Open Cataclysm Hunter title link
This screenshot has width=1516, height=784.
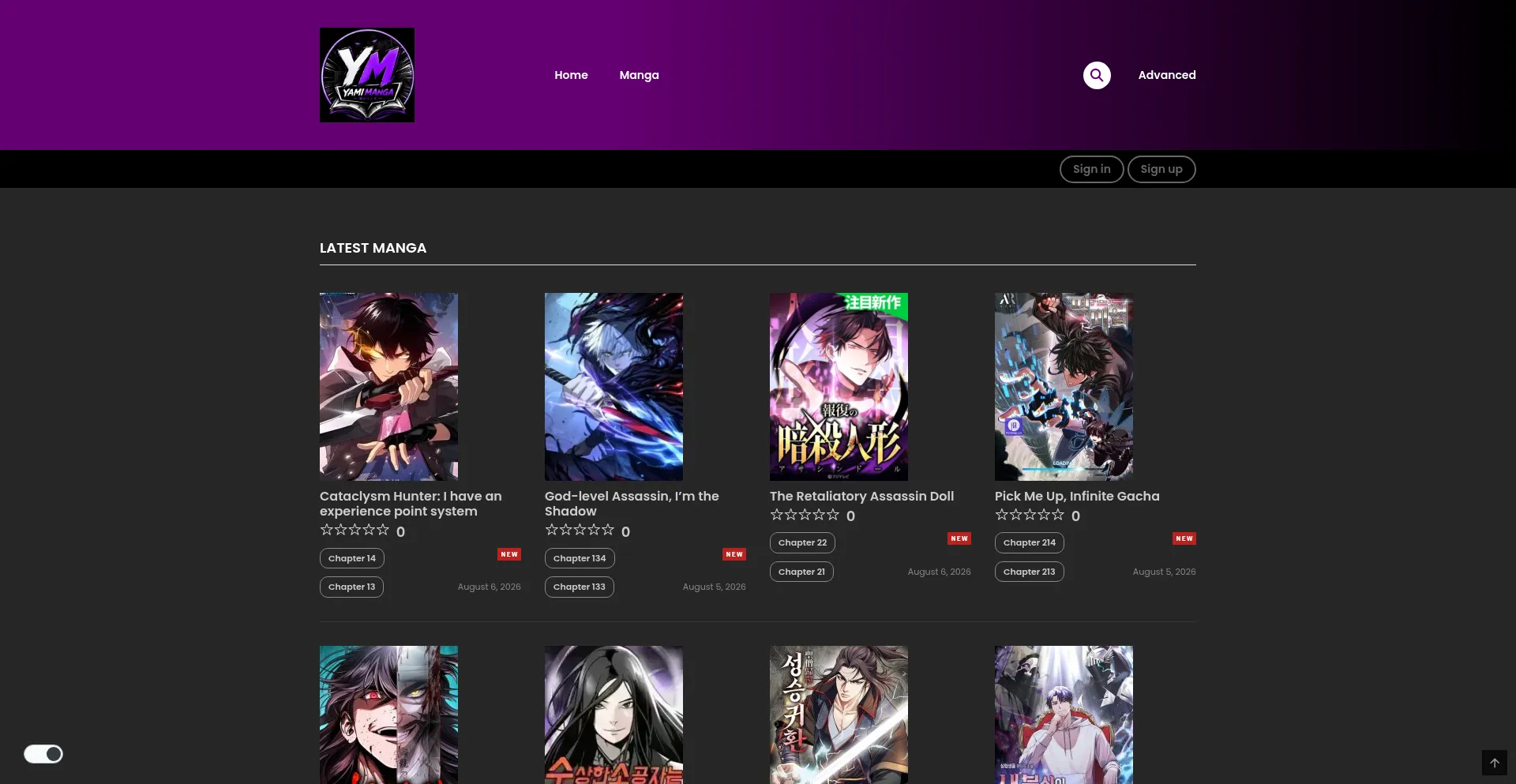click(x=411, y=504)
